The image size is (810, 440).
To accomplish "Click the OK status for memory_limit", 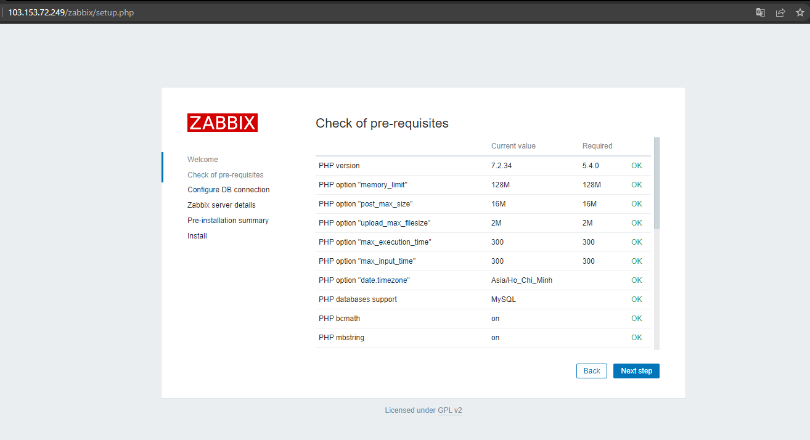I will [636, 185].
